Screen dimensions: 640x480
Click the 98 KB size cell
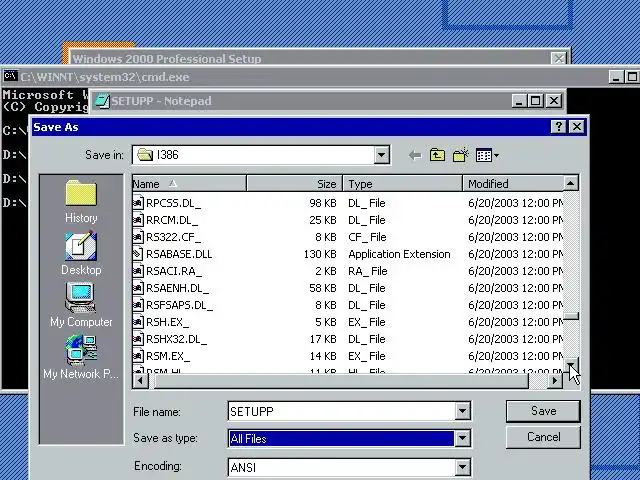(x=323, y=203)
